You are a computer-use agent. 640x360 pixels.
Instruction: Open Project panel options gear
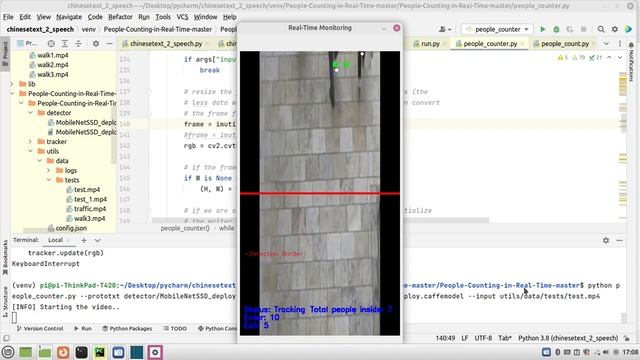(96, 44)
